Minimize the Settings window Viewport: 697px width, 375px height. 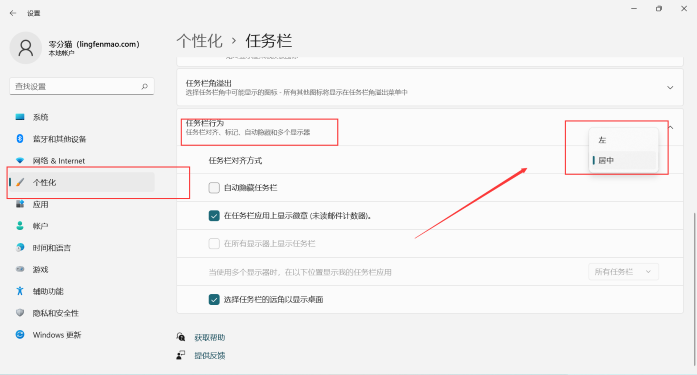634,8
